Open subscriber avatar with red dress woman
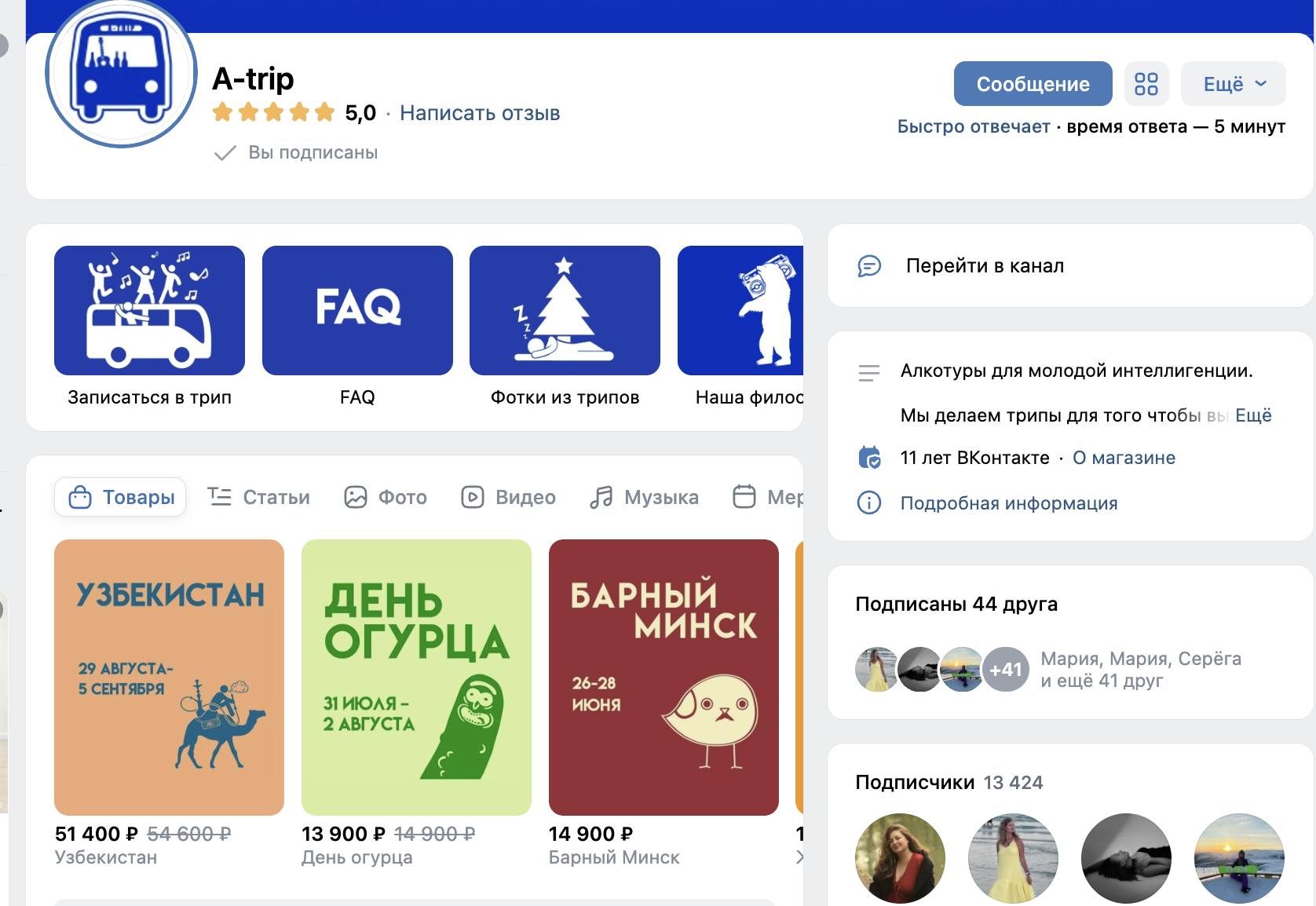1316x906 pixels. pos(900,858)
